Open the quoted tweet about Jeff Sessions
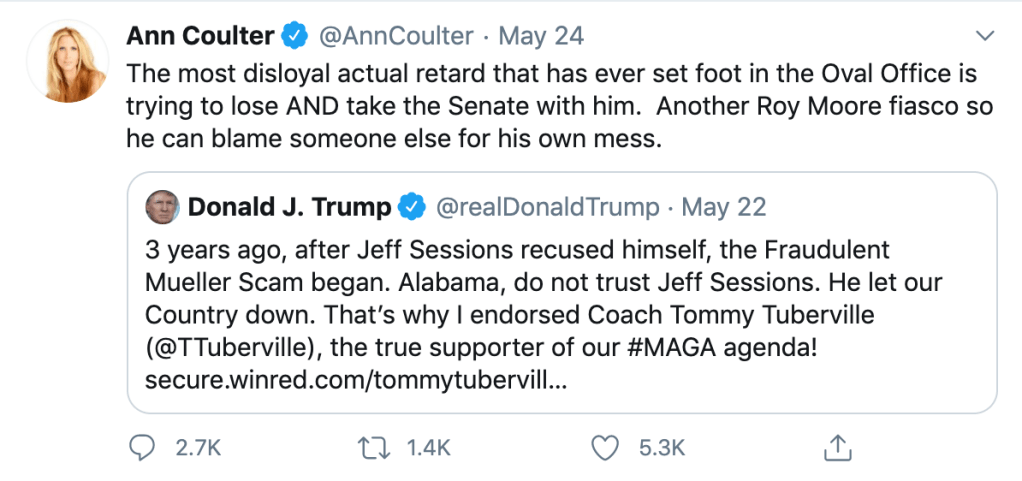Image resolution: width=1022 pixels, height=481 pixels. [560, 298]
